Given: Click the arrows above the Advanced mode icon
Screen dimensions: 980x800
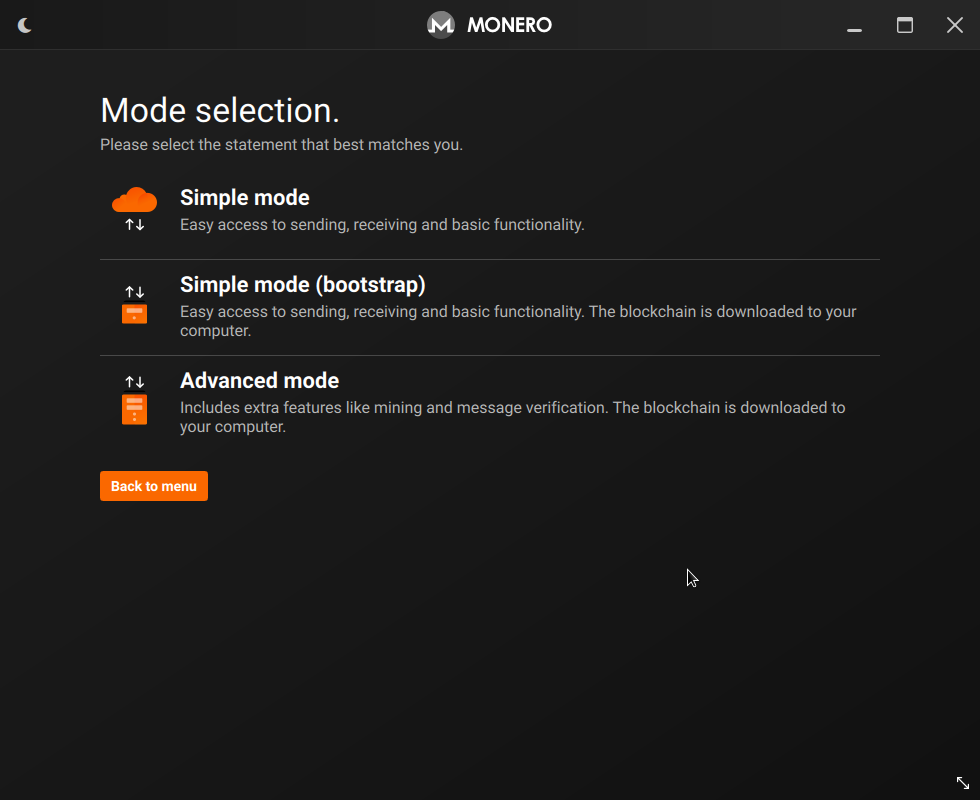Looking at the screenshot, I should pyautogui.click(x=134, y=382).
